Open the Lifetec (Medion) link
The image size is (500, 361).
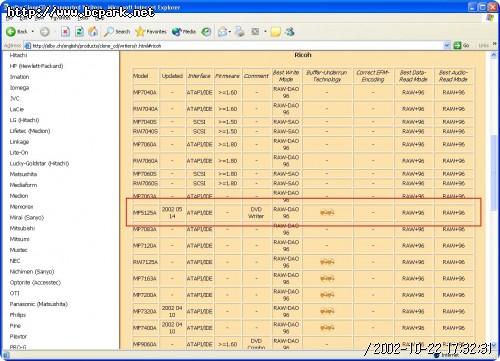click(x=30, y=131)
